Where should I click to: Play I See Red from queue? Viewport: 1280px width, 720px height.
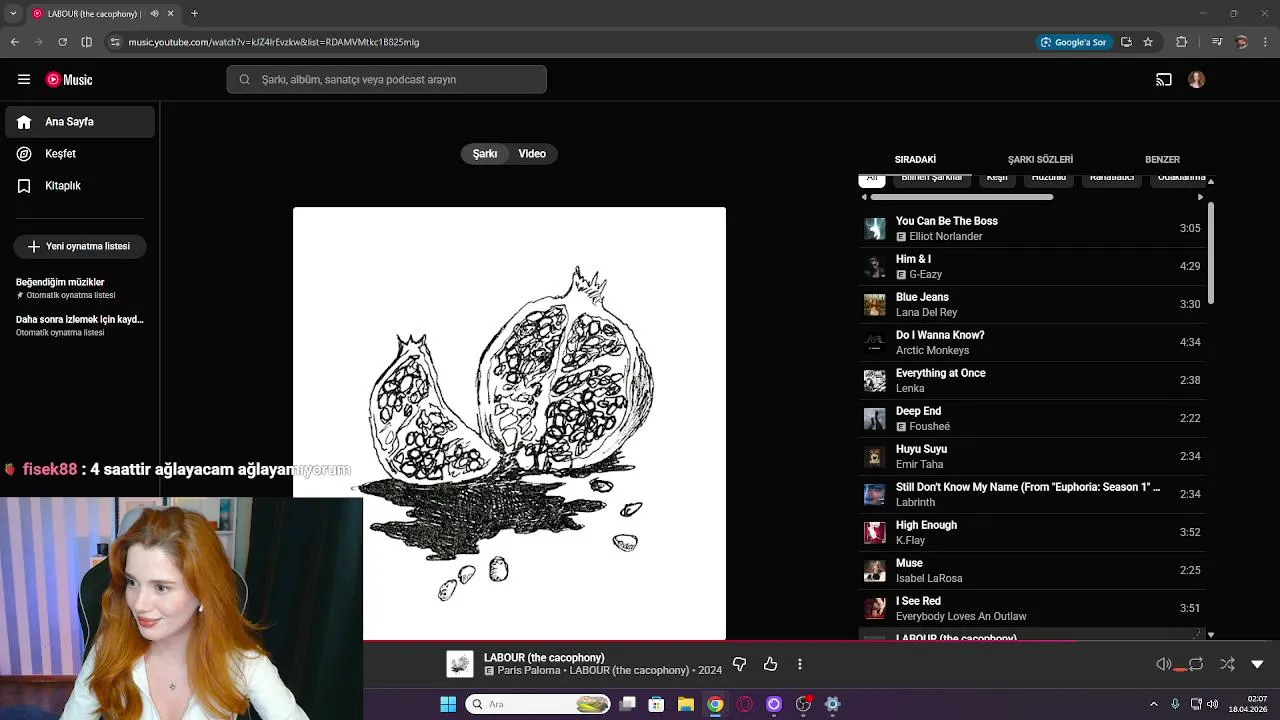click(1032, 609)
